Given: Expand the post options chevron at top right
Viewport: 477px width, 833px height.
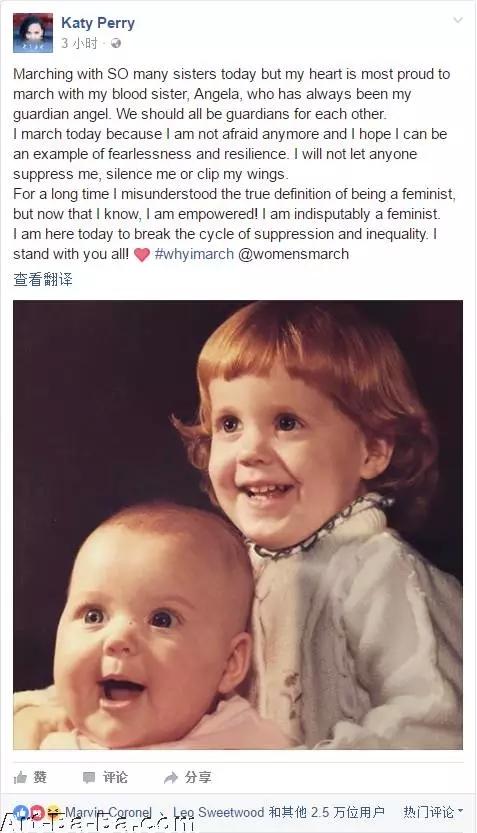Looking at the screenshot, I should click(x=457, y=20).
